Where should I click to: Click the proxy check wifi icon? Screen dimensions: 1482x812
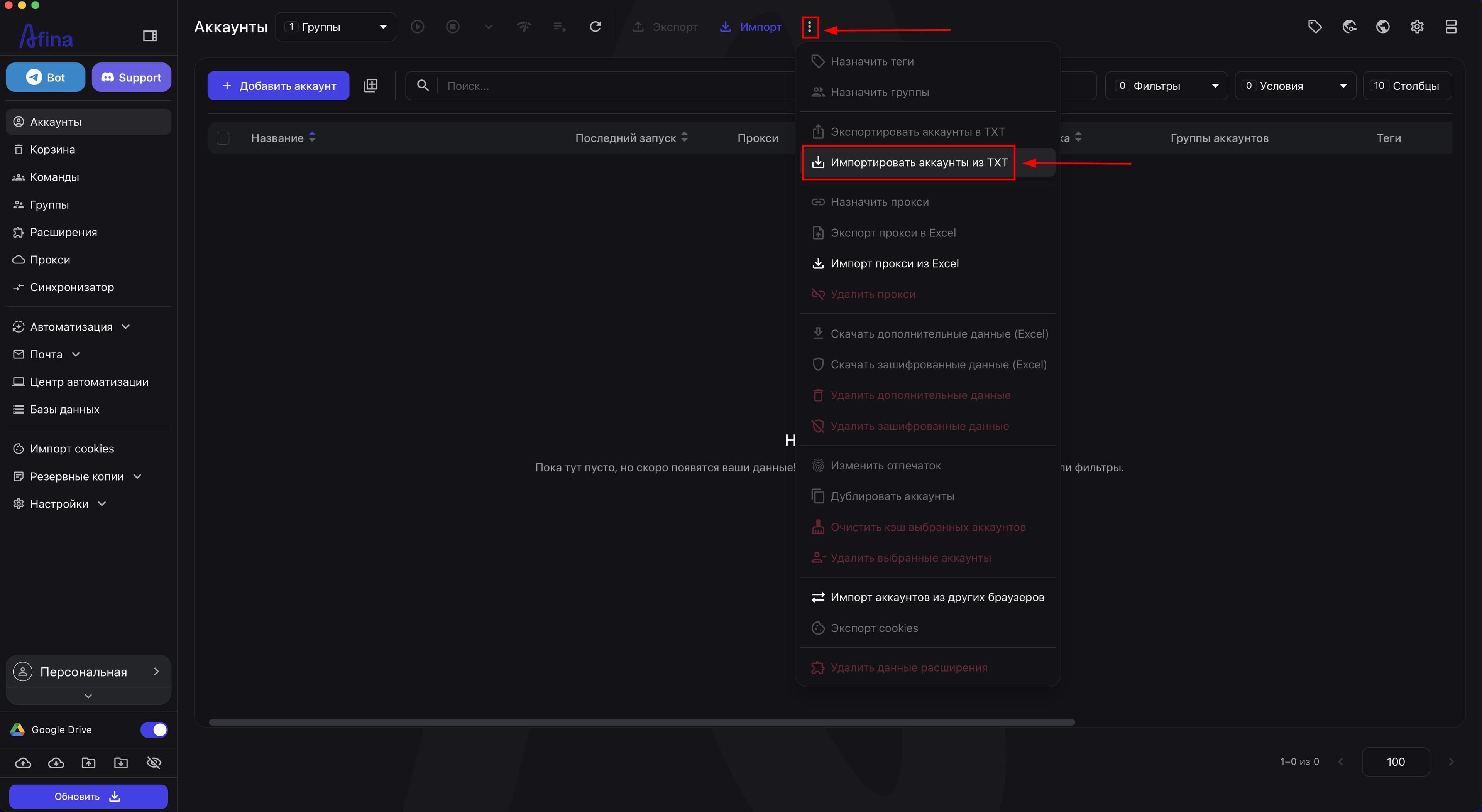pos(524,27)
